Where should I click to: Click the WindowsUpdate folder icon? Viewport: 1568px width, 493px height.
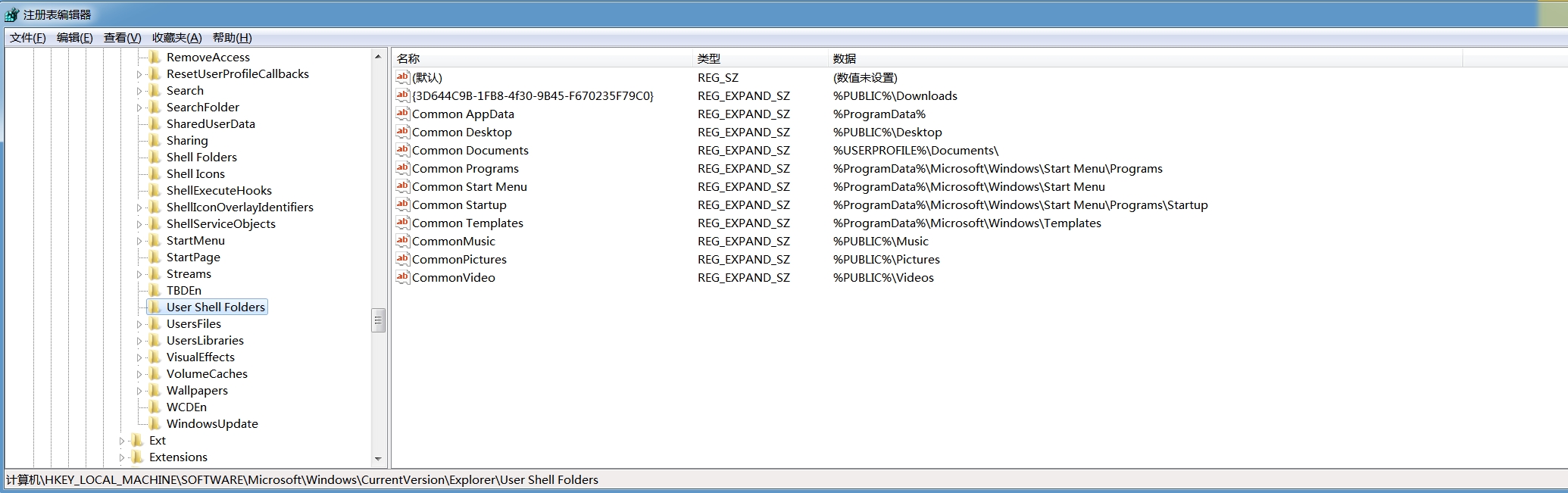tap(155, 423)
